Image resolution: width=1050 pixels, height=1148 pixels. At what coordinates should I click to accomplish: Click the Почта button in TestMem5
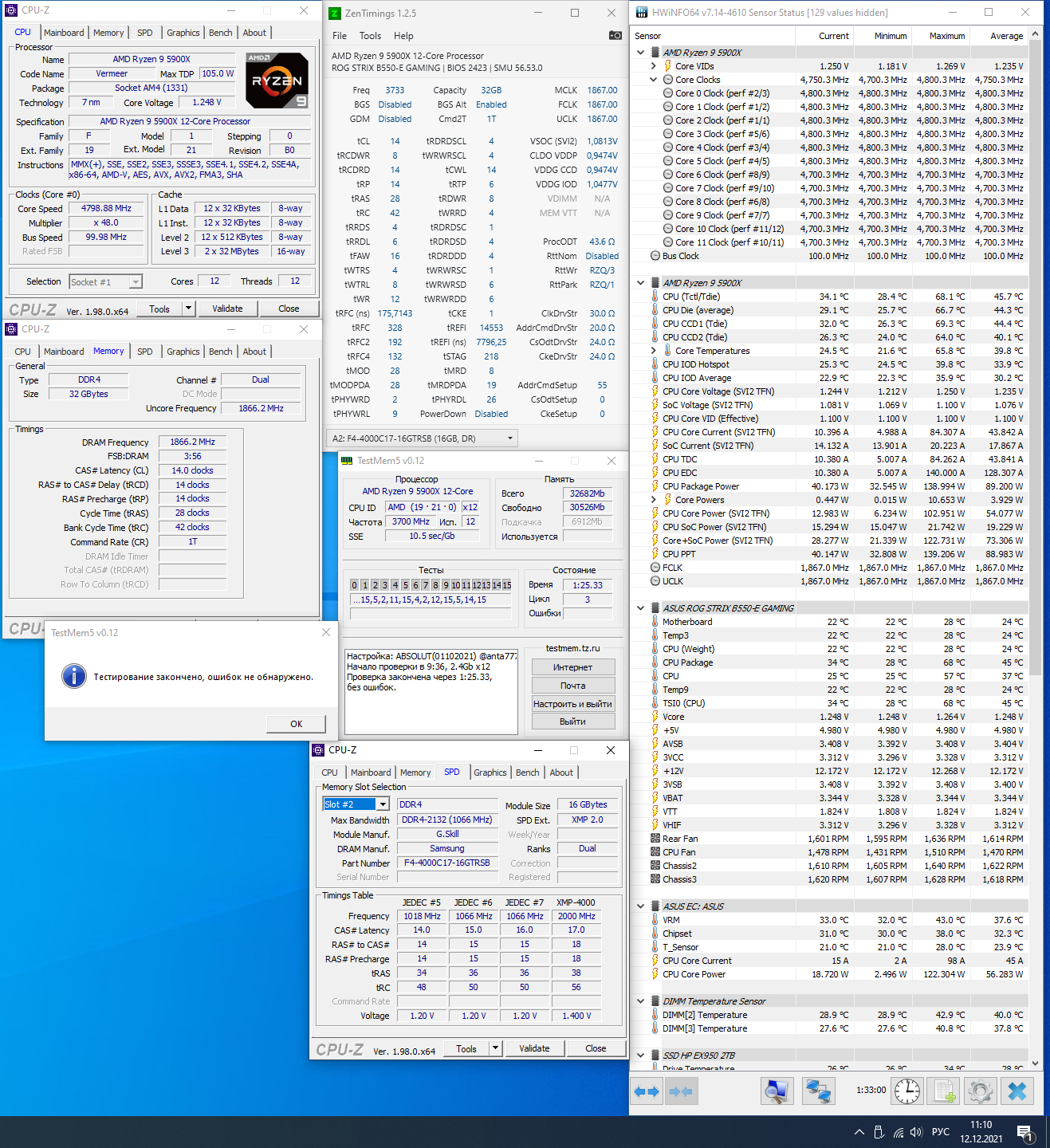[x=573, y=686]
